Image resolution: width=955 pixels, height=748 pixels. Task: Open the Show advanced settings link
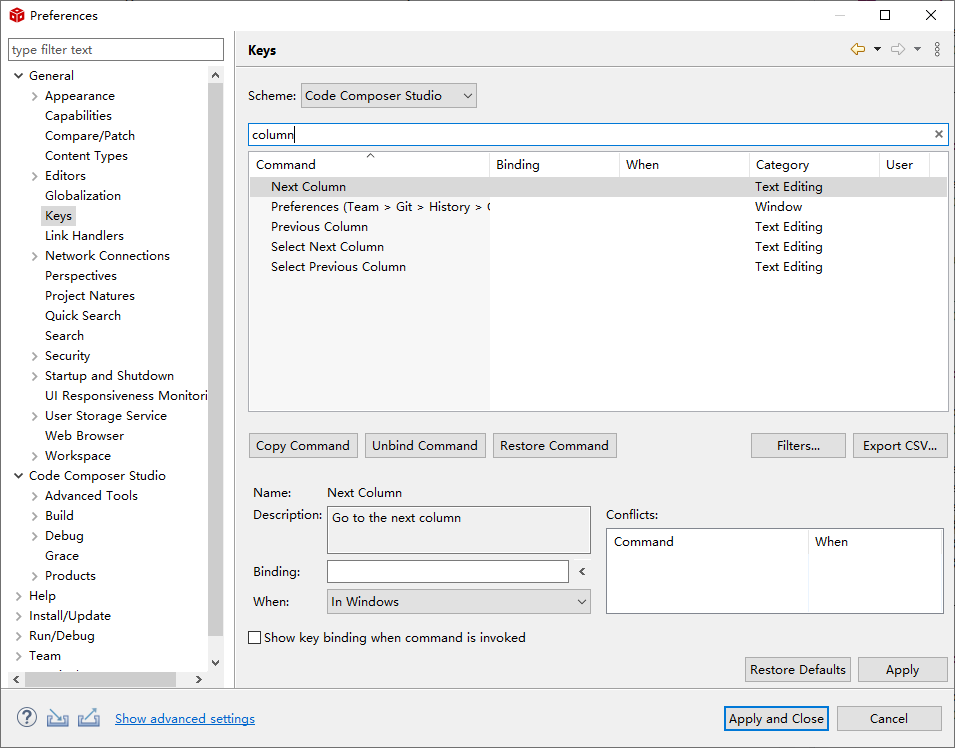pyautogui.click(x=185, y=719)
